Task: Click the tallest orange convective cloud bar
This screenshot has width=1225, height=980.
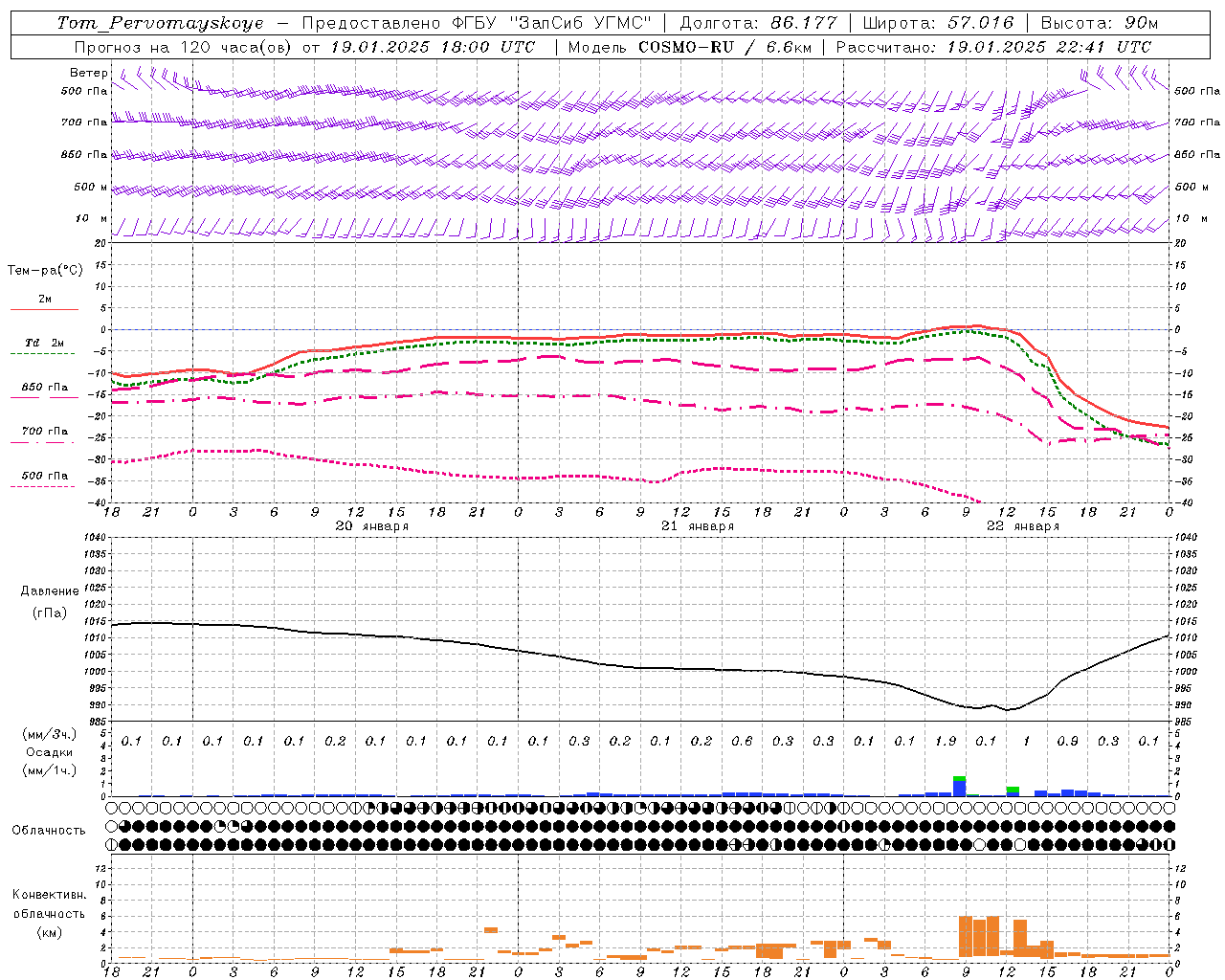Action: (966, 937)
